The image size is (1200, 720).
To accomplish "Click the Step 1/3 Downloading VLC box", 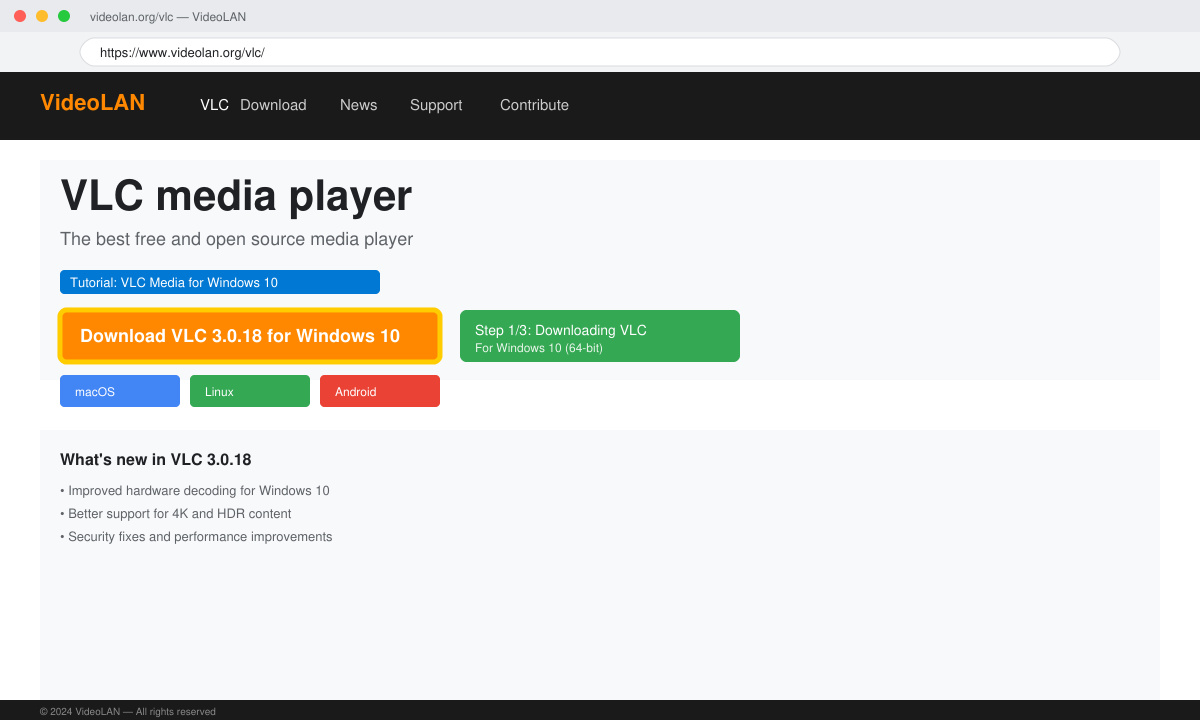I will pyautogui.click(x=600, y=336).
